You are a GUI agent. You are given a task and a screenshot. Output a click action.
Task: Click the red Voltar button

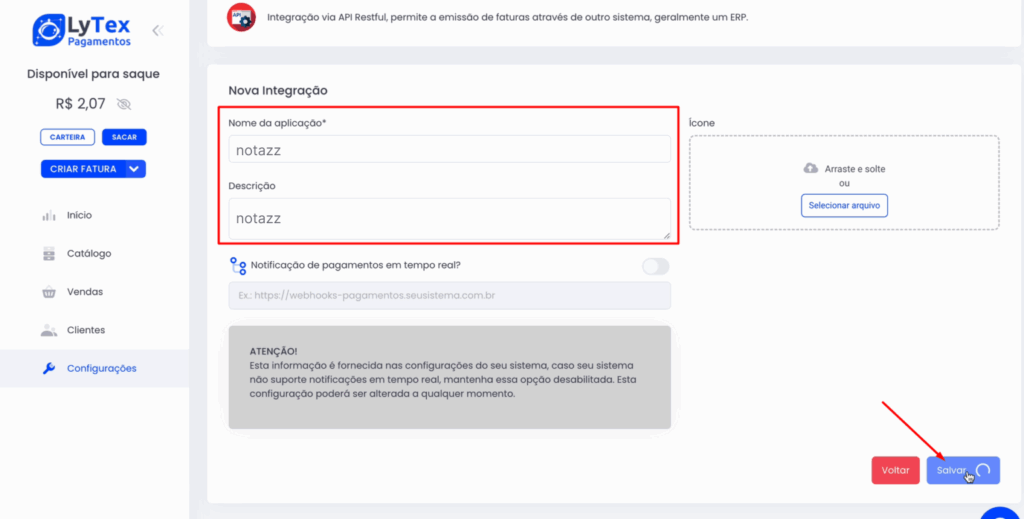click(x=895, y=470)
